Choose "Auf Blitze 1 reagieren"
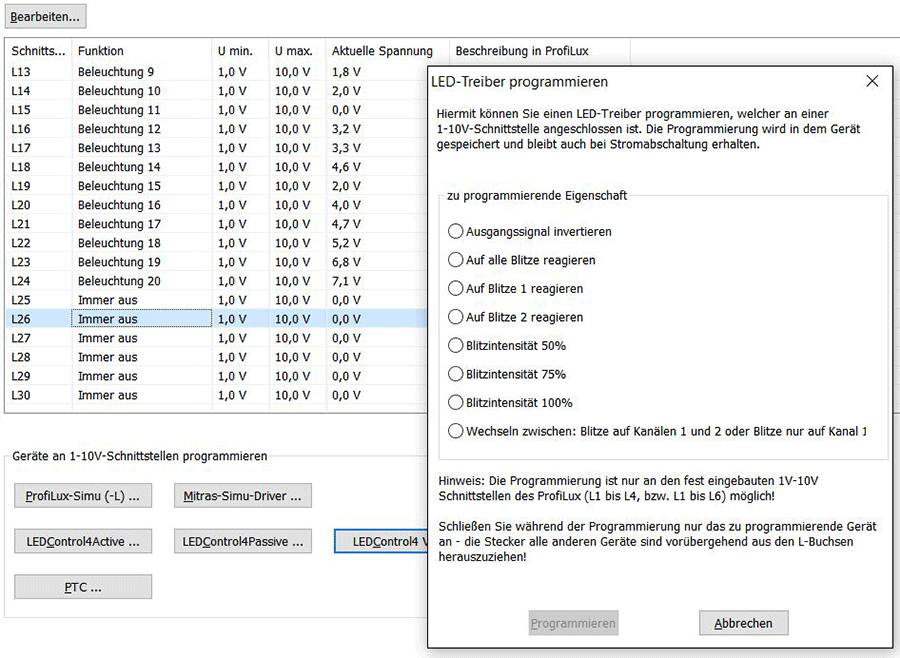 (x=457, y=287)
